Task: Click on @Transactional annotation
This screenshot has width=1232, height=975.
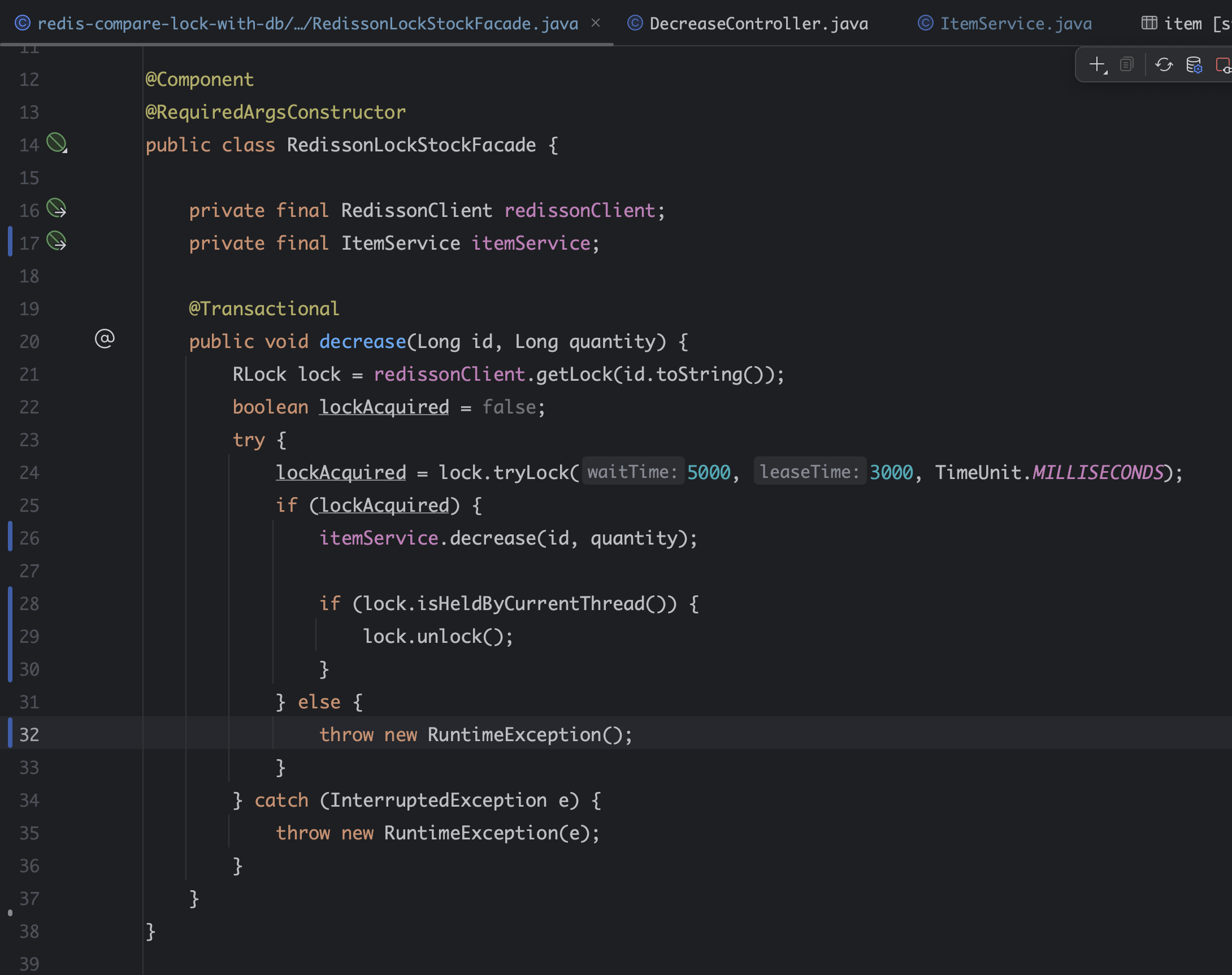Action: click(264, 309)
